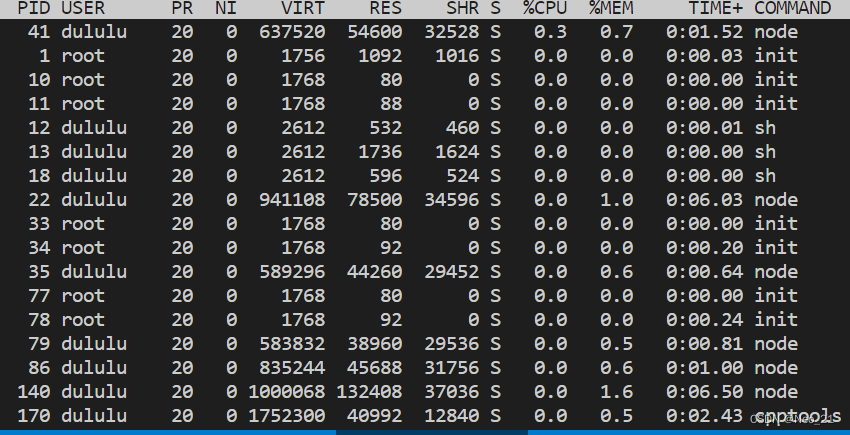Click the RES value 132408
This screenshot has height=435, width=850.
tap(369, 392)
